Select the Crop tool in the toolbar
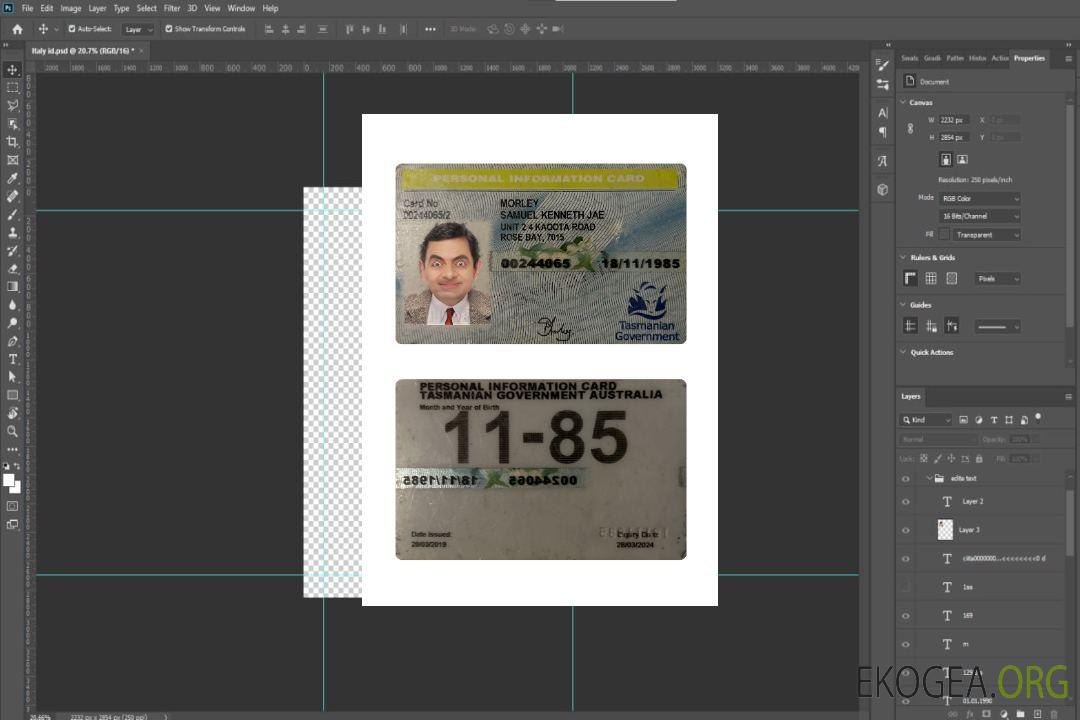This screenshot has height=720, width=1080. click(x=12, y=142)
